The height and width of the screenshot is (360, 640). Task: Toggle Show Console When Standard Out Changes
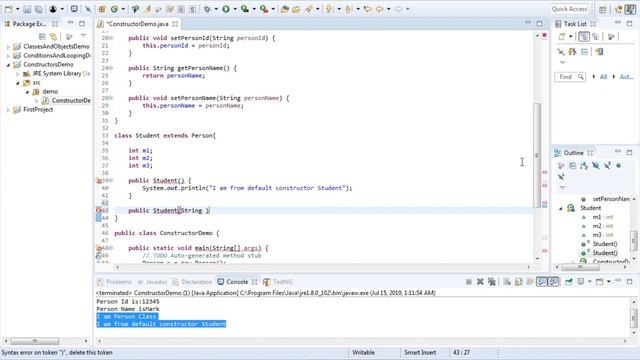coord(542,282)
